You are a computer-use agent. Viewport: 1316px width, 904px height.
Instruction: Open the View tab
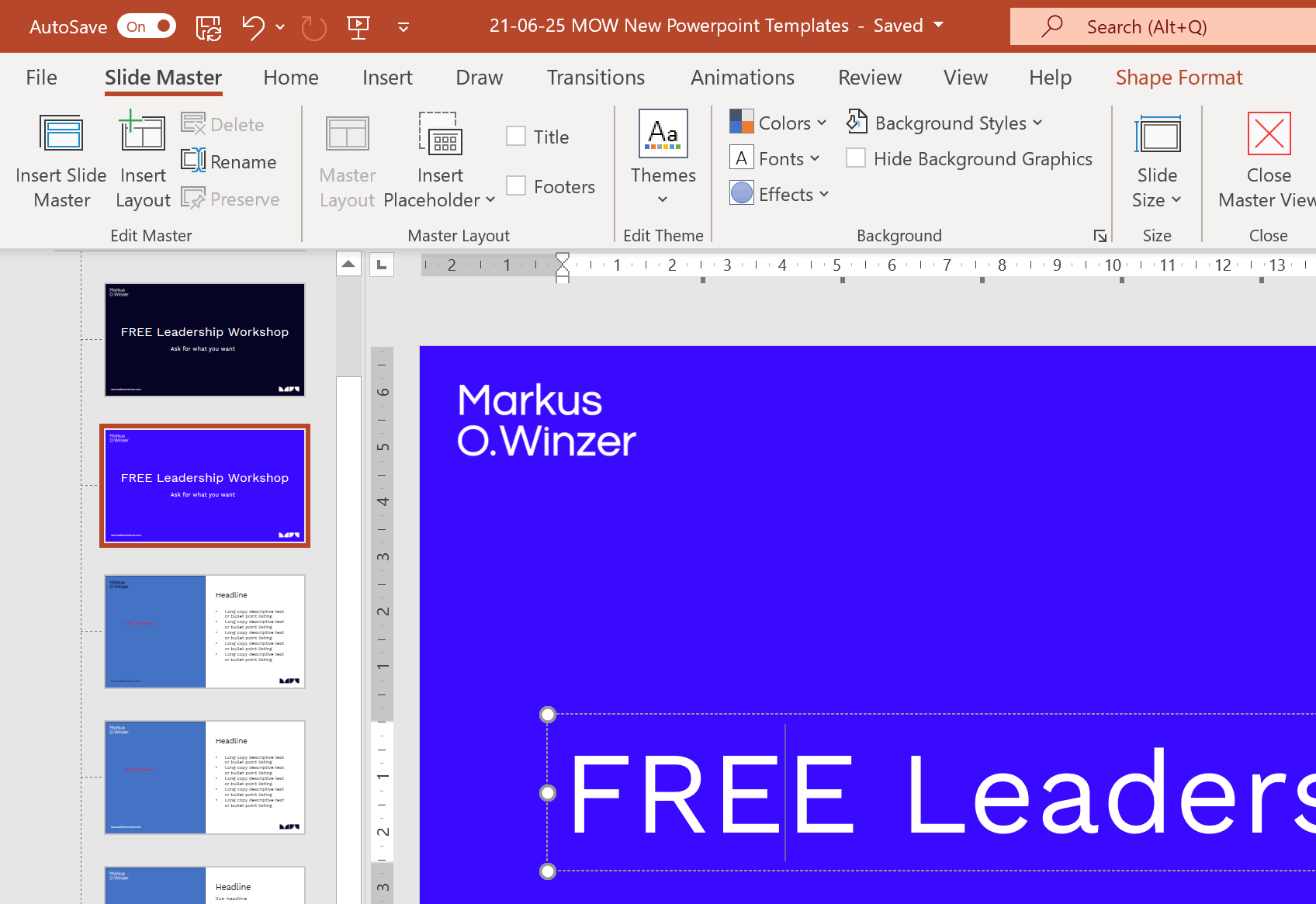(x=966, y=78)
